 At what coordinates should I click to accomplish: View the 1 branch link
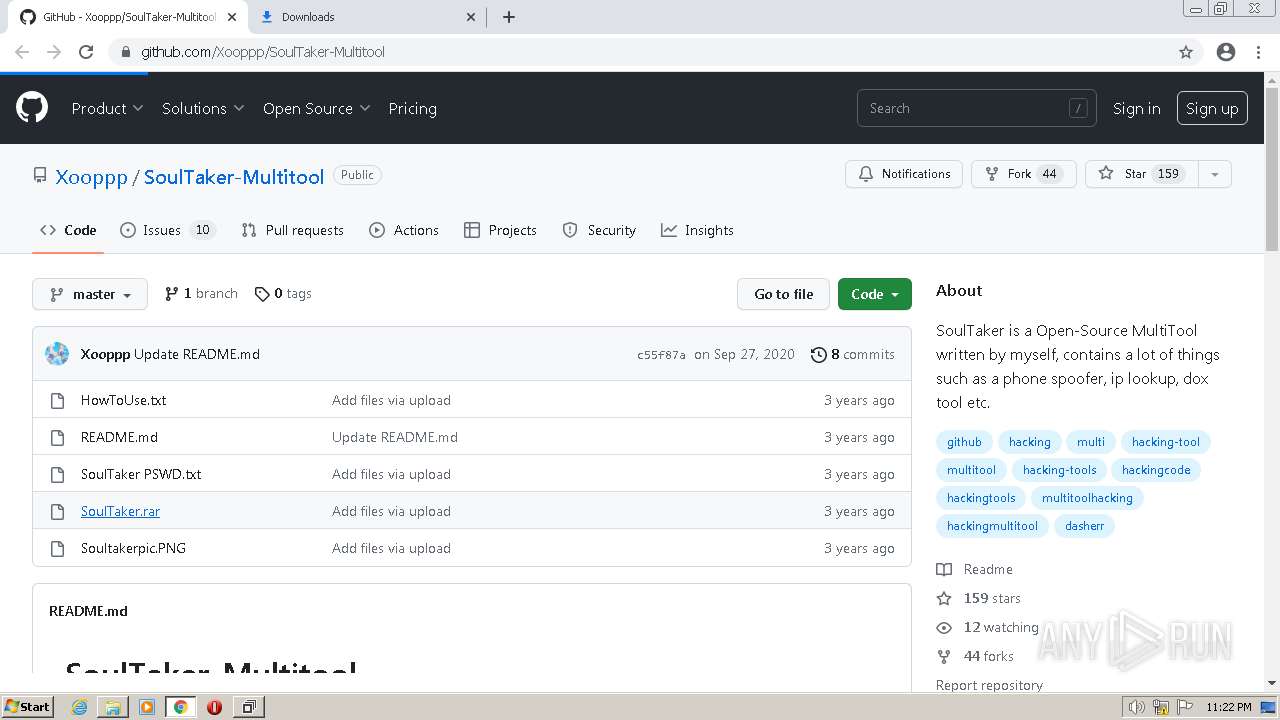pos(201,293)
